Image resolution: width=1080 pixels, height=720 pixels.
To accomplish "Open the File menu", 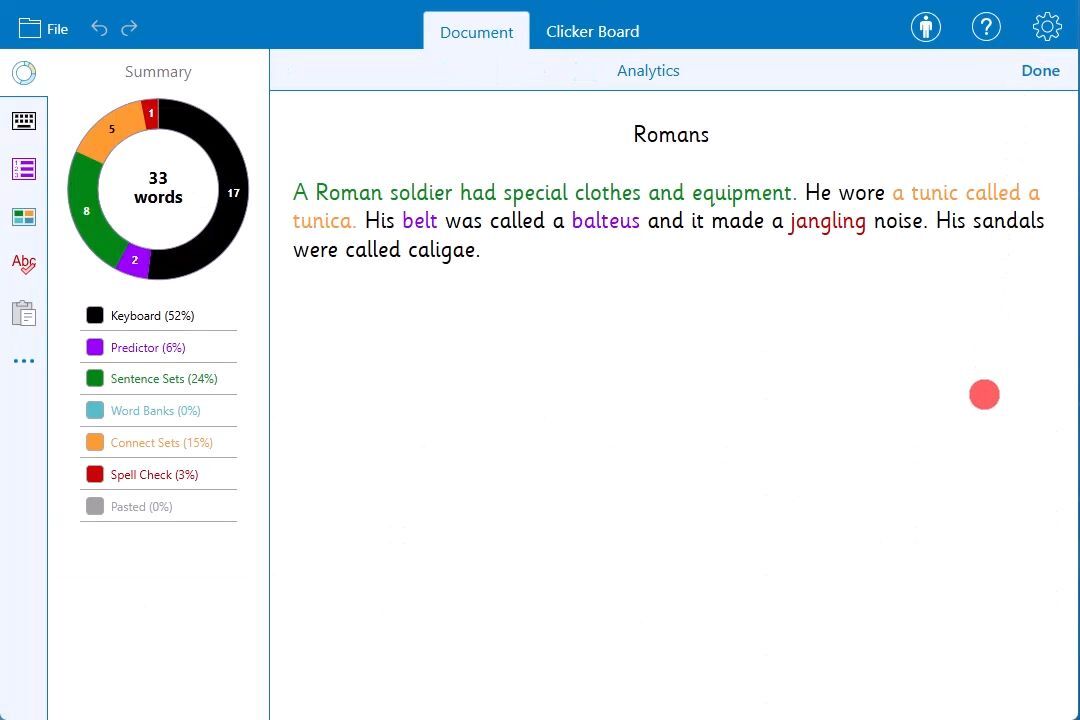I will (43, 28).
